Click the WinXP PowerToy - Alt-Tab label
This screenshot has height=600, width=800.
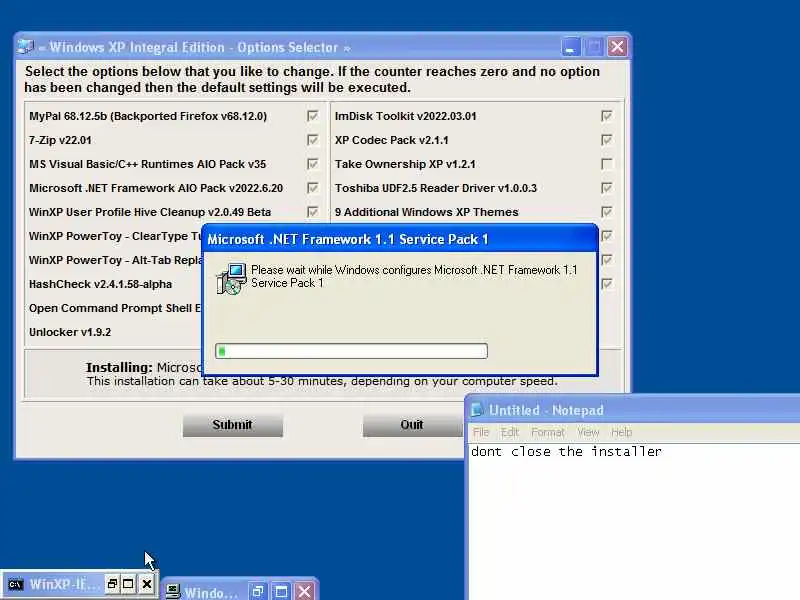click(x=115, y=260)
